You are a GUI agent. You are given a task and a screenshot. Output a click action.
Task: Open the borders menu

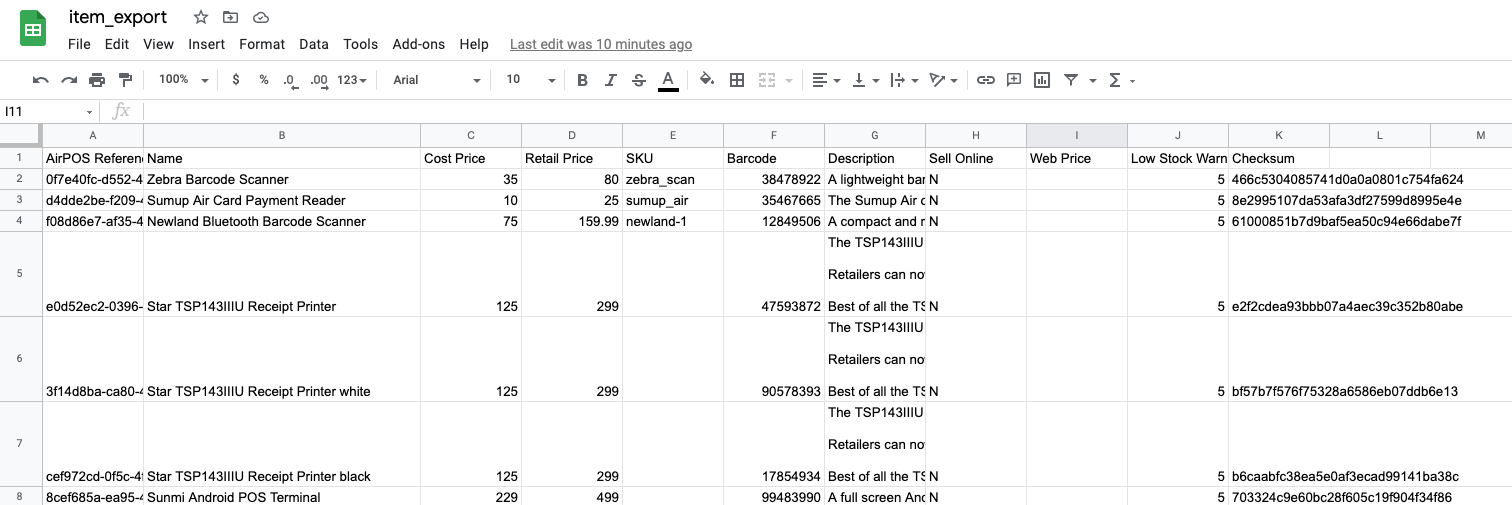coord(737,80)
